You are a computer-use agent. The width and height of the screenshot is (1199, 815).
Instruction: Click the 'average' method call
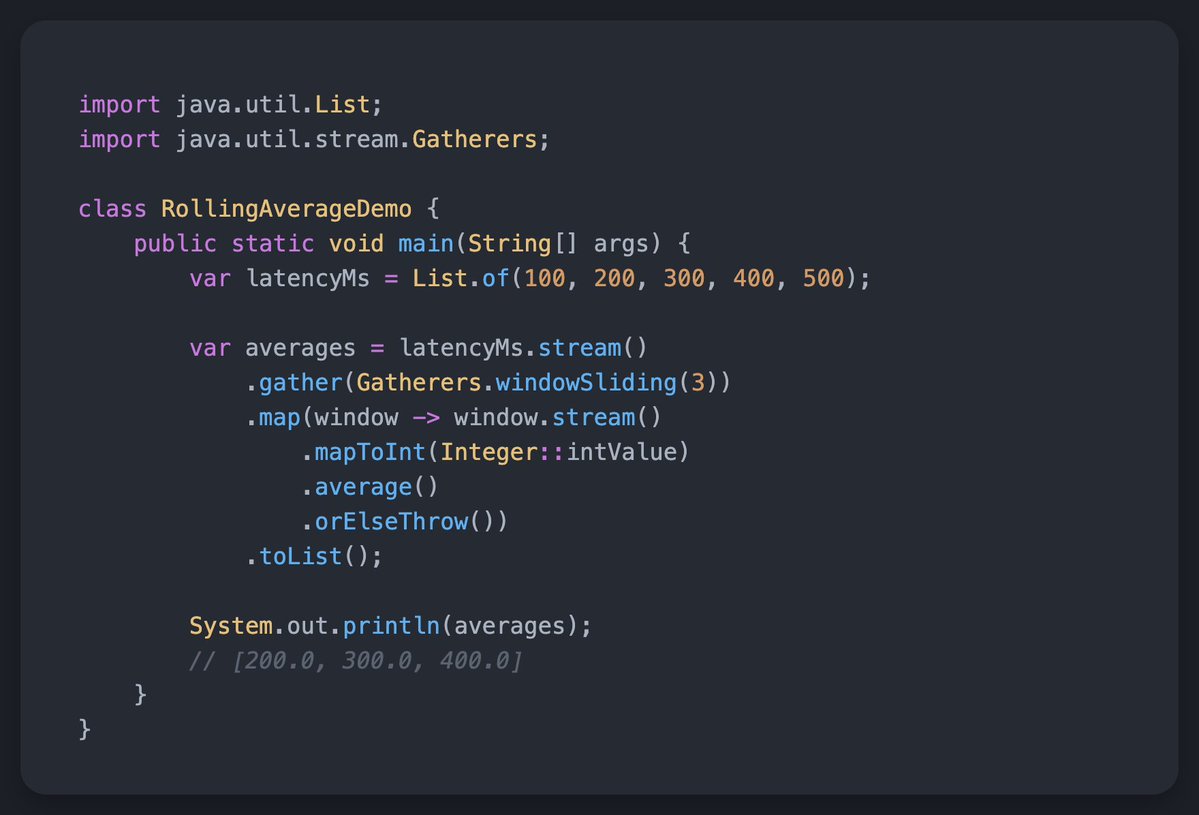coord(363,487)
